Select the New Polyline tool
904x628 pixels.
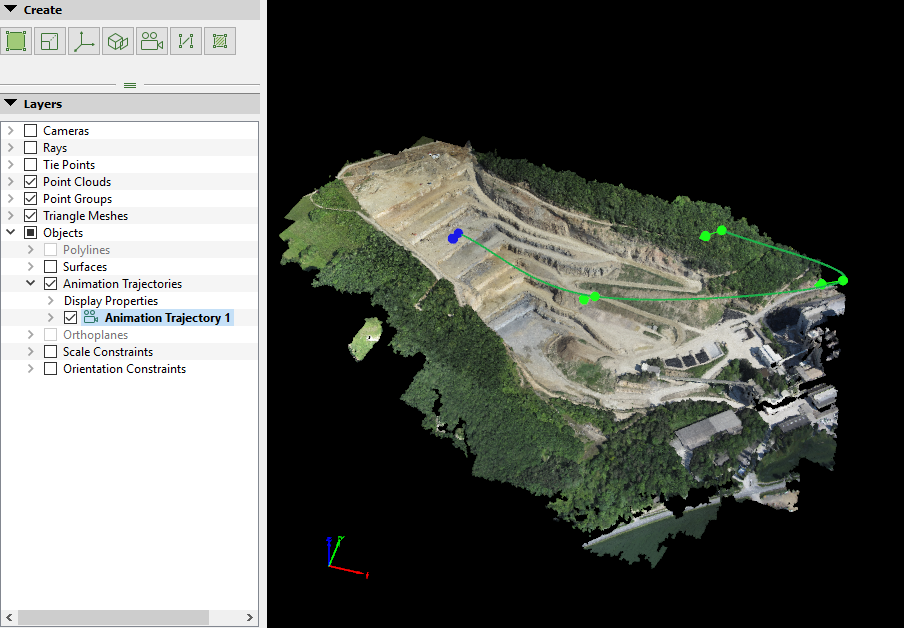click(186, 41)
